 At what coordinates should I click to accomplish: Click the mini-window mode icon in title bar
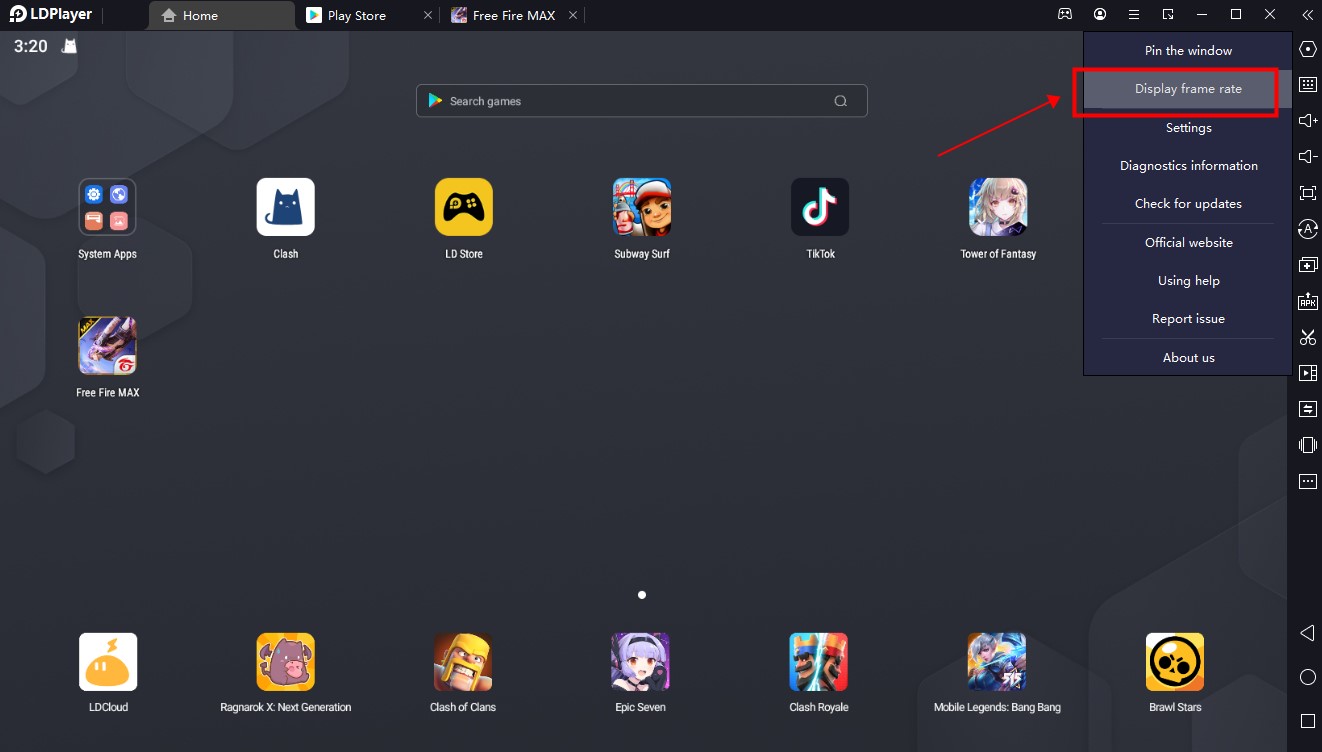pyautogui.click(x=1168, y=14)
